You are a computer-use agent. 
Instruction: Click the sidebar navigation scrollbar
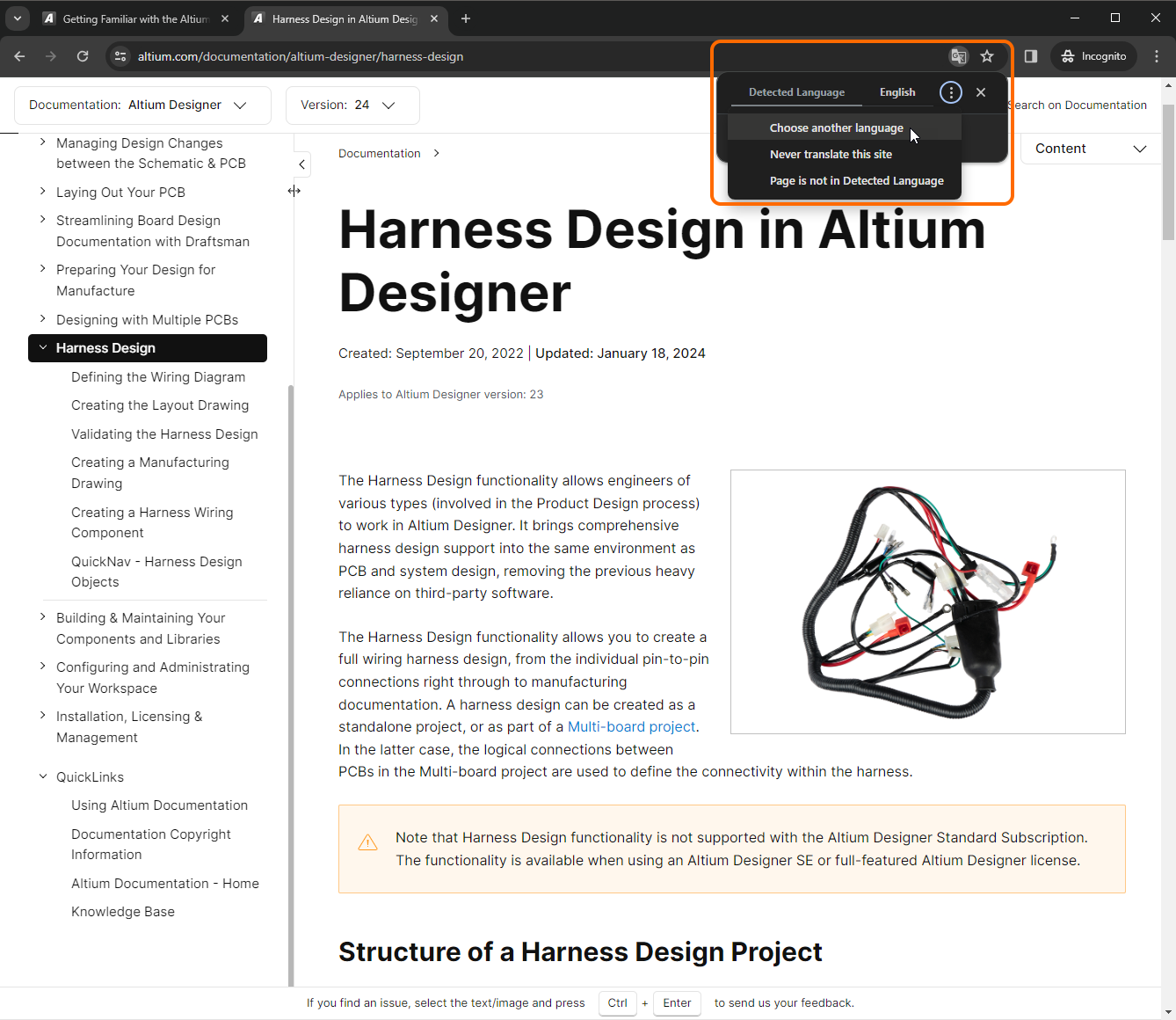click(291, 686)
